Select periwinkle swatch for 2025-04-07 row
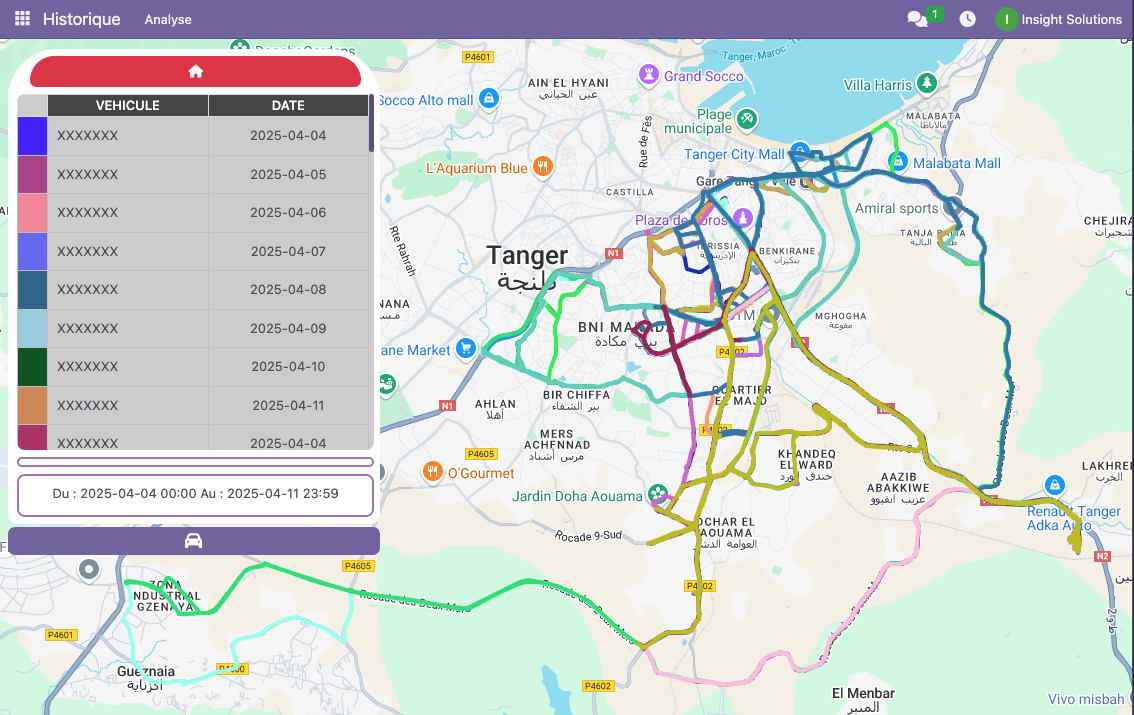Viewport: 1134px width, 715px height. coord(33,251)
